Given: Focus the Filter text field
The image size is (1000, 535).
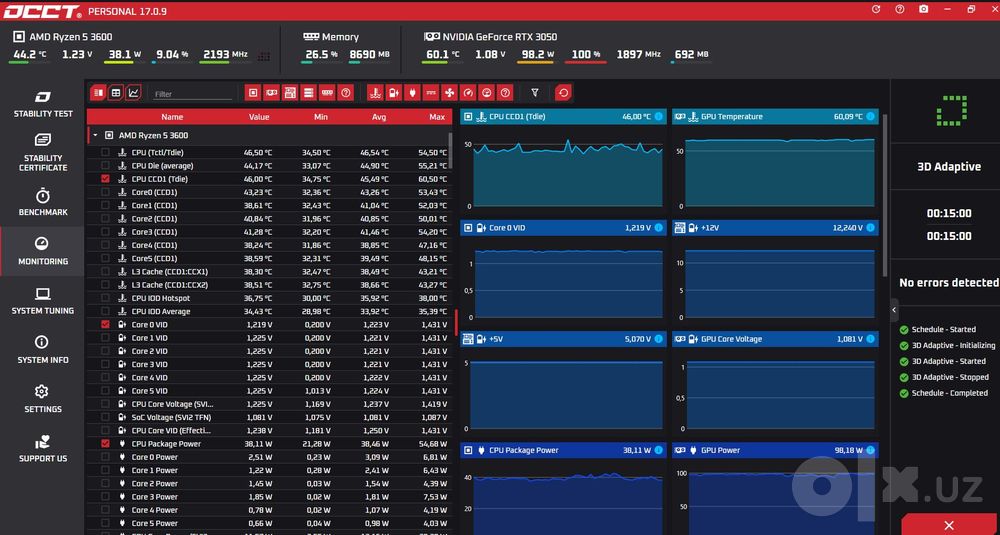Looking at the screenshot, I should [x=192, y=94].
